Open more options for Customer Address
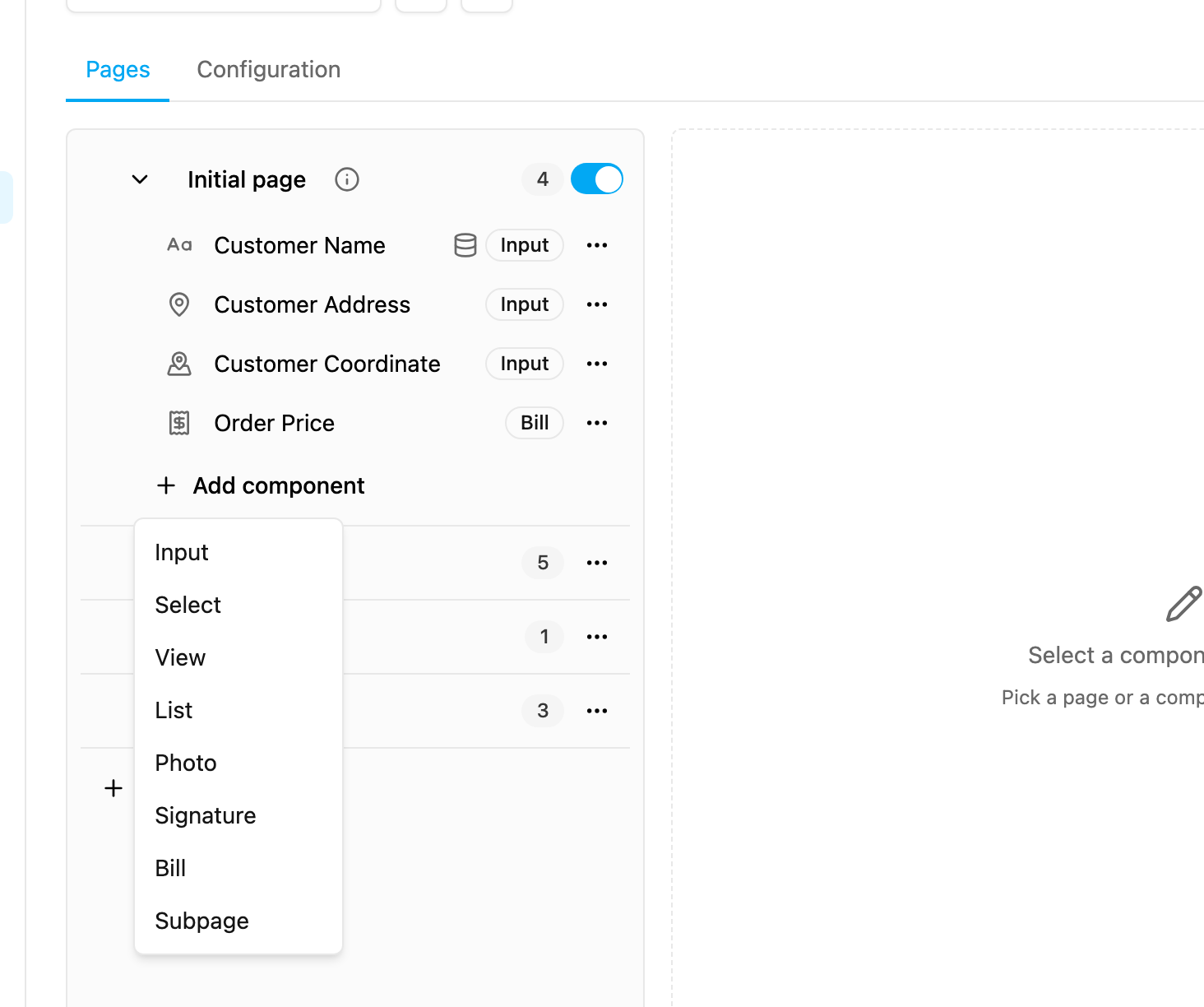 click(x=597, y=304)
